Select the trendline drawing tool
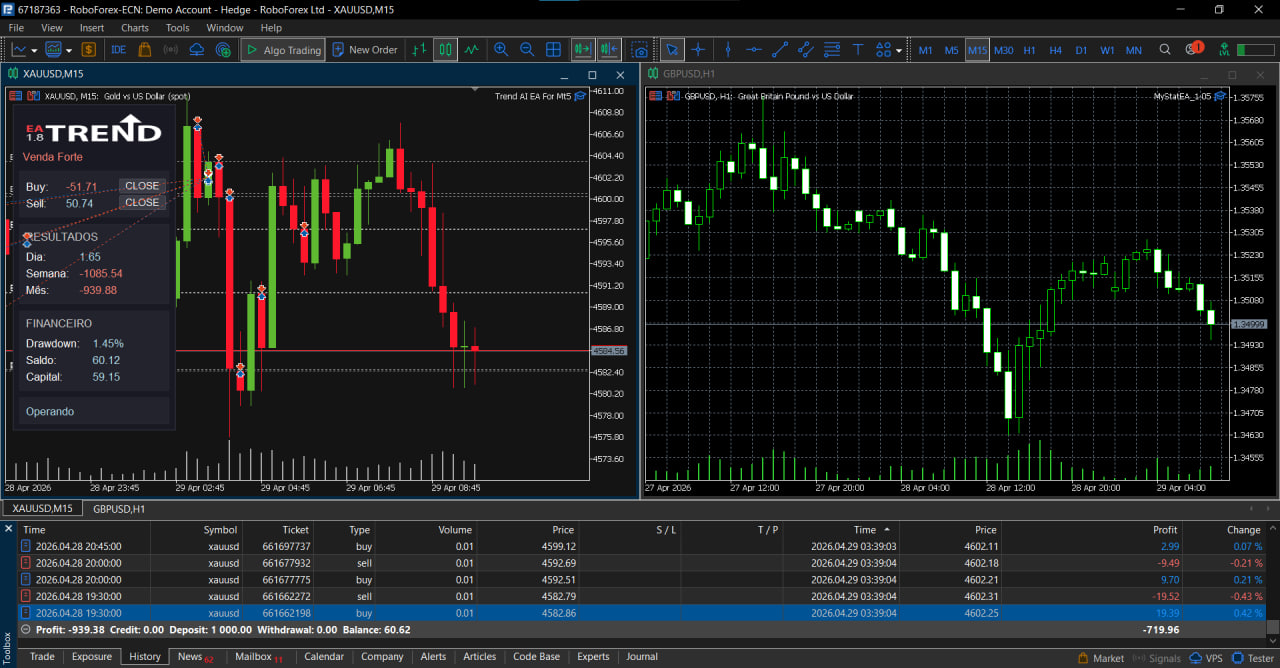This screenshot has height=668, width=1280. point(780,50)
